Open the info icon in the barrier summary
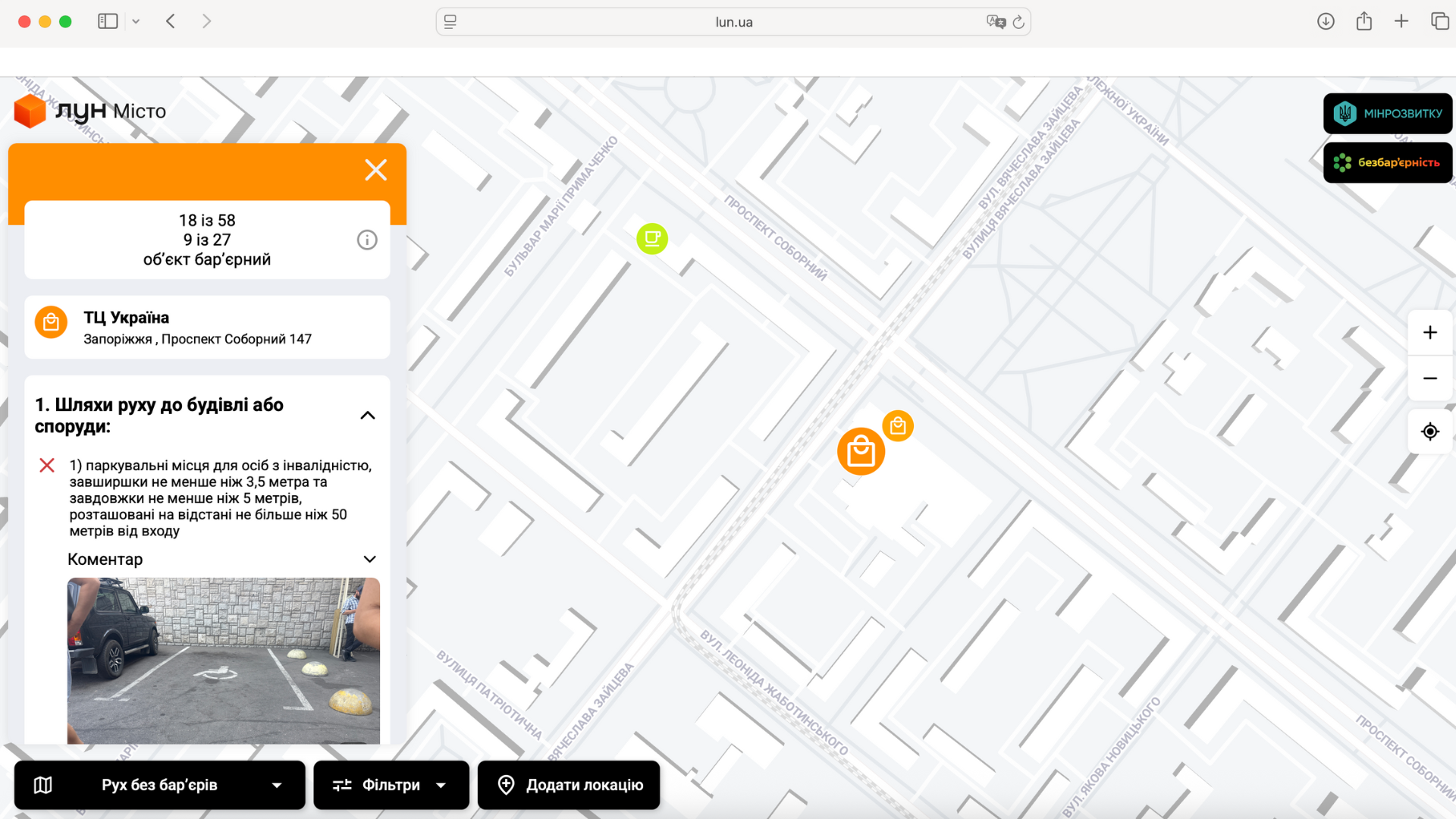This screenshot has width=1456, height=819. click(367, 240)
